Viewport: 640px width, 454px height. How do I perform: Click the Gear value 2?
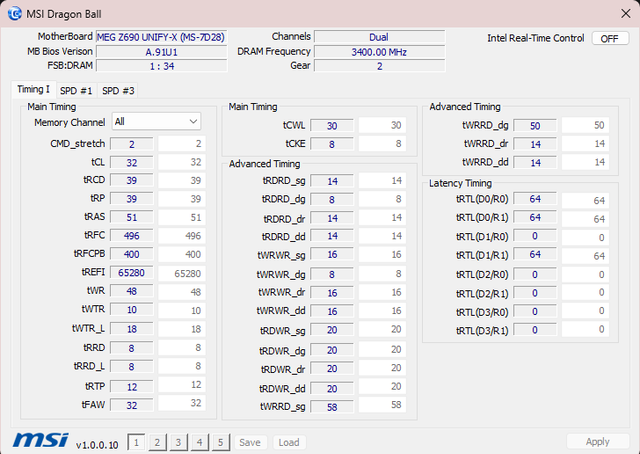pyautogui.click(x=379, y=66)
